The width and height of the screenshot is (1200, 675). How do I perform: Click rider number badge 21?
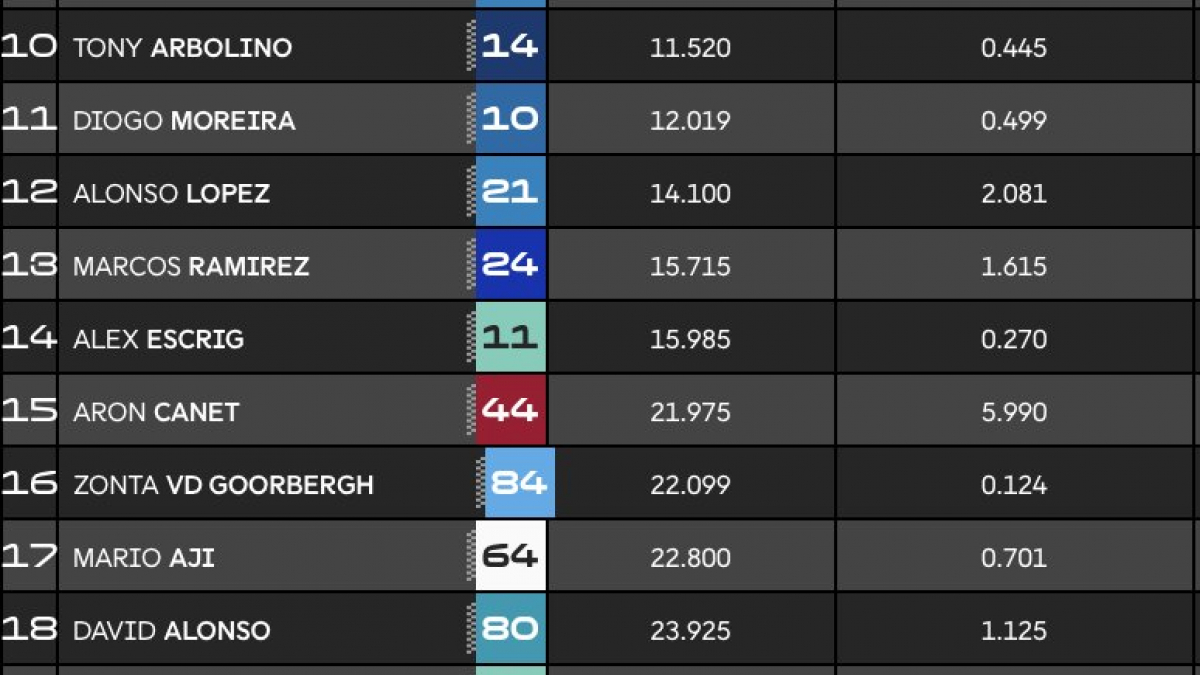(510, 192)
